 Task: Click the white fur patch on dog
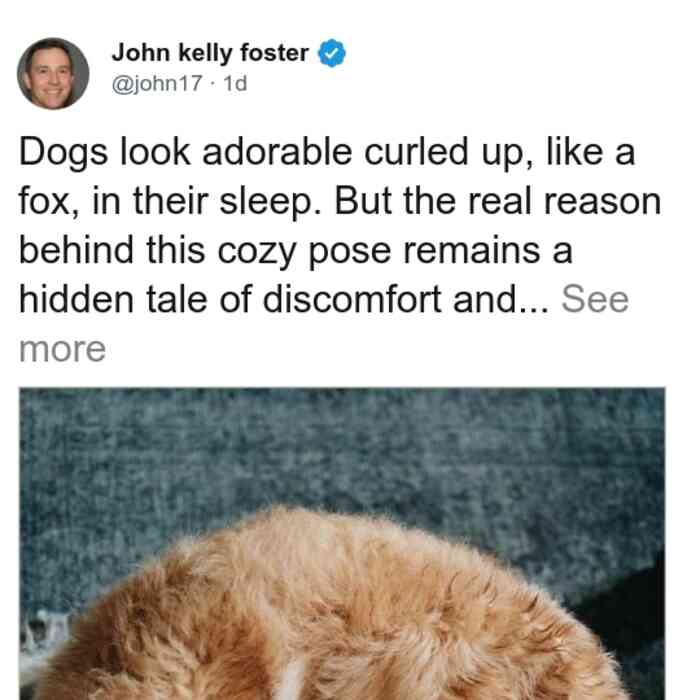pos(290,681)
